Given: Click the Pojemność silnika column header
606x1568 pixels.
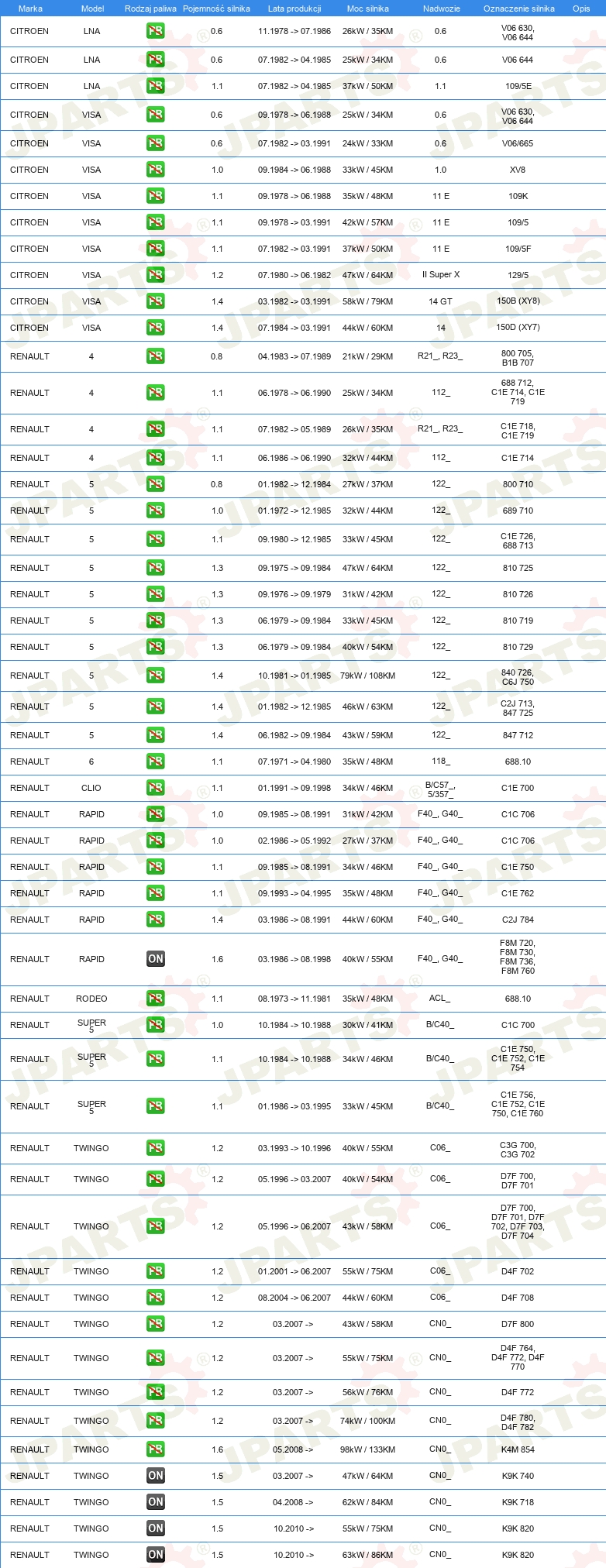Looking at the screenshot, I should (x=217, y=9).
